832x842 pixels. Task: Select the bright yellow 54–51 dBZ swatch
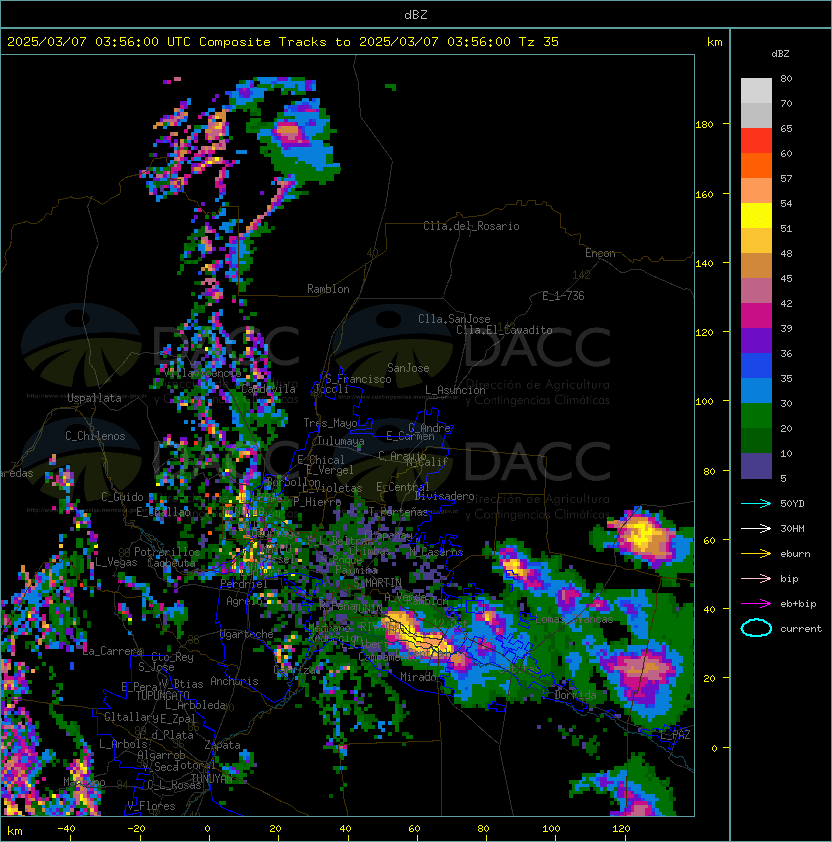pos(756,215)
